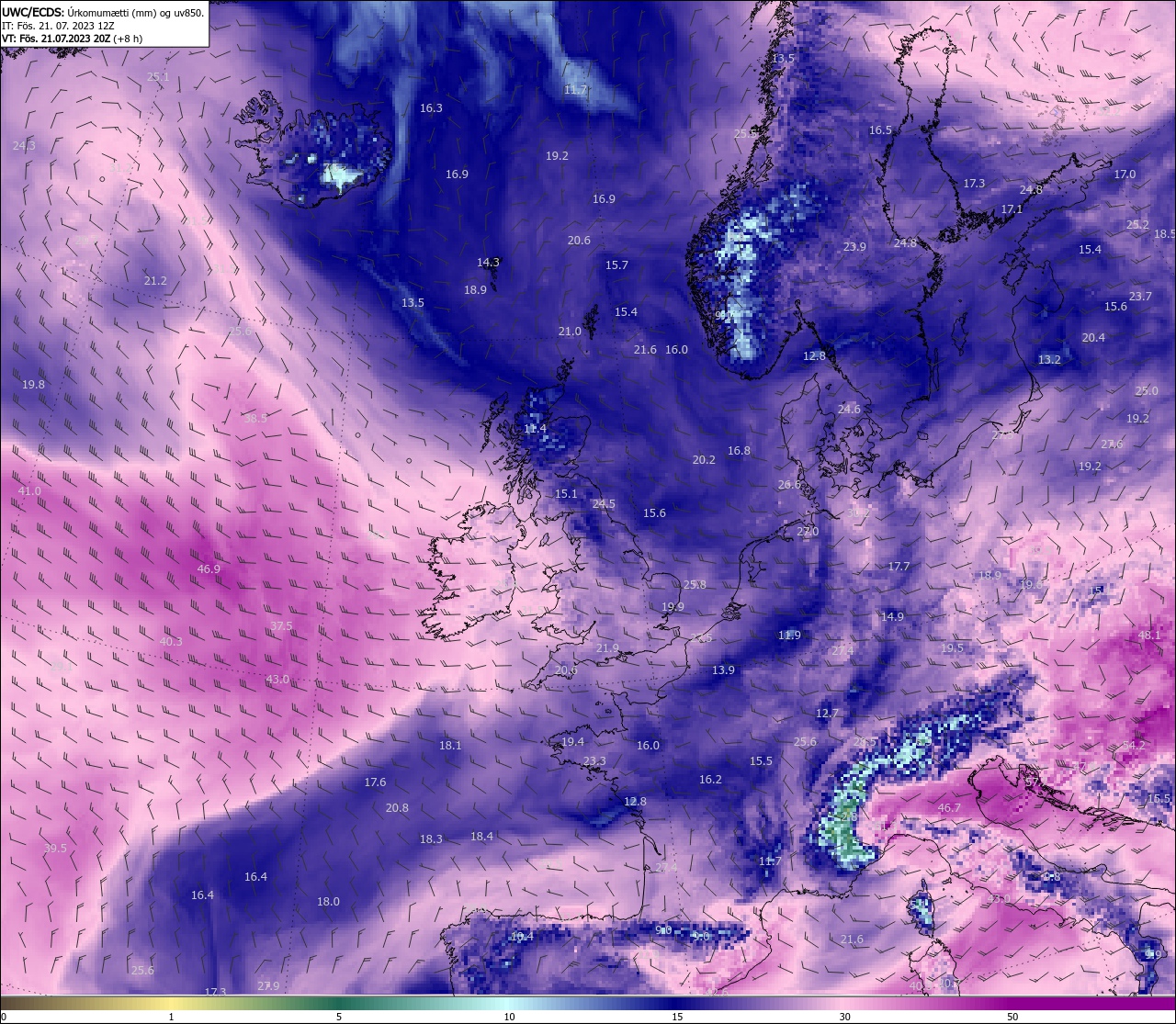Click the 25.1 map value
Image resolution: width=1176 pixels, height=1024 pixels.
[158, 77]
